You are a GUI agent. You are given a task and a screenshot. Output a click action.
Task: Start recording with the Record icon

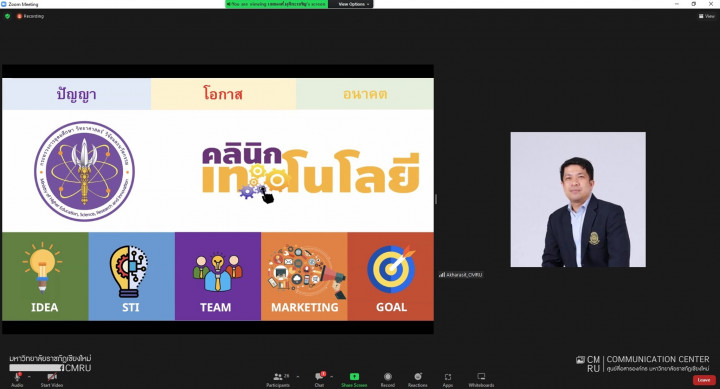388,377
